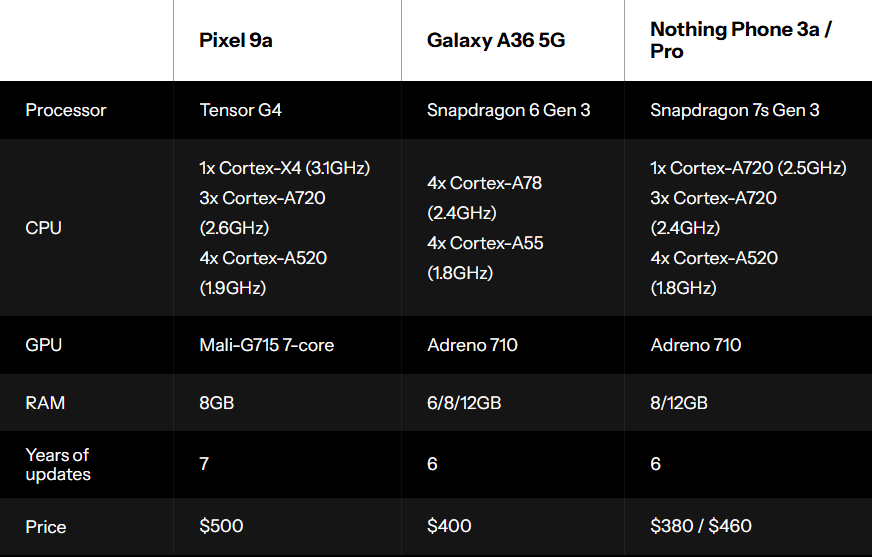Select the Processor row label

[x=66, y=110]
